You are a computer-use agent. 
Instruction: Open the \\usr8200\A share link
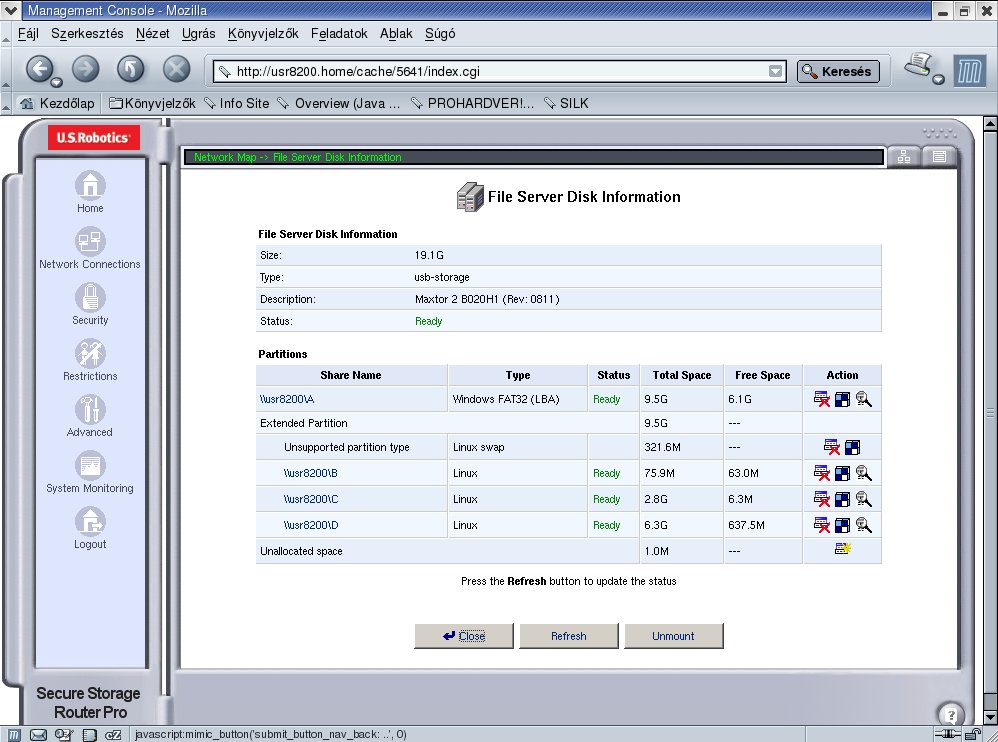pos(287,399)
